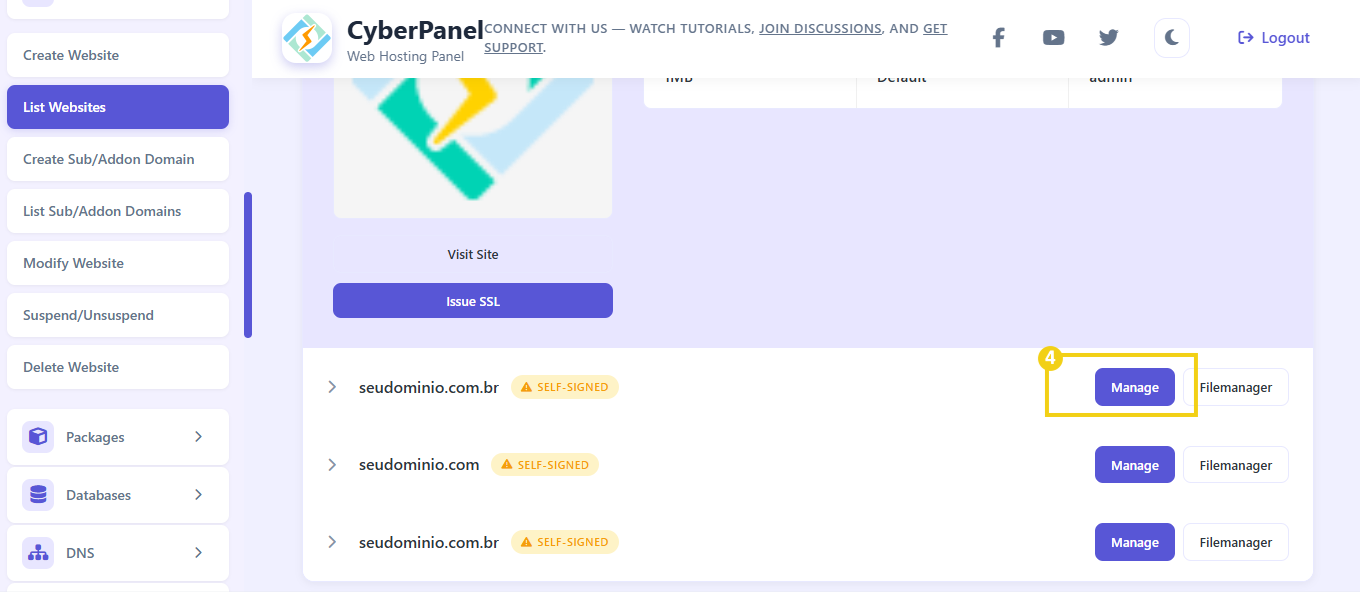Open JOIN DISCUSSIONS link

pos(820,28)
